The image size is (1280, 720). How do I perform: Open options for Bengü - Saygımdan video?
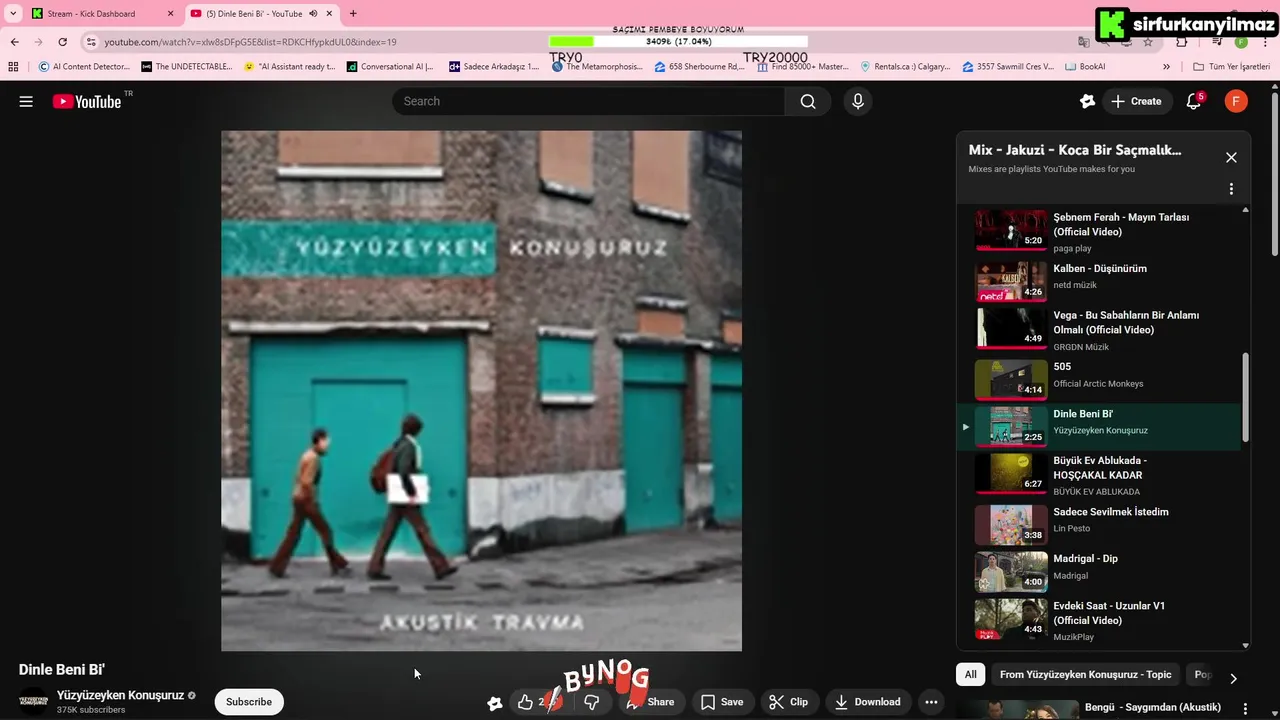[1245, 708]
